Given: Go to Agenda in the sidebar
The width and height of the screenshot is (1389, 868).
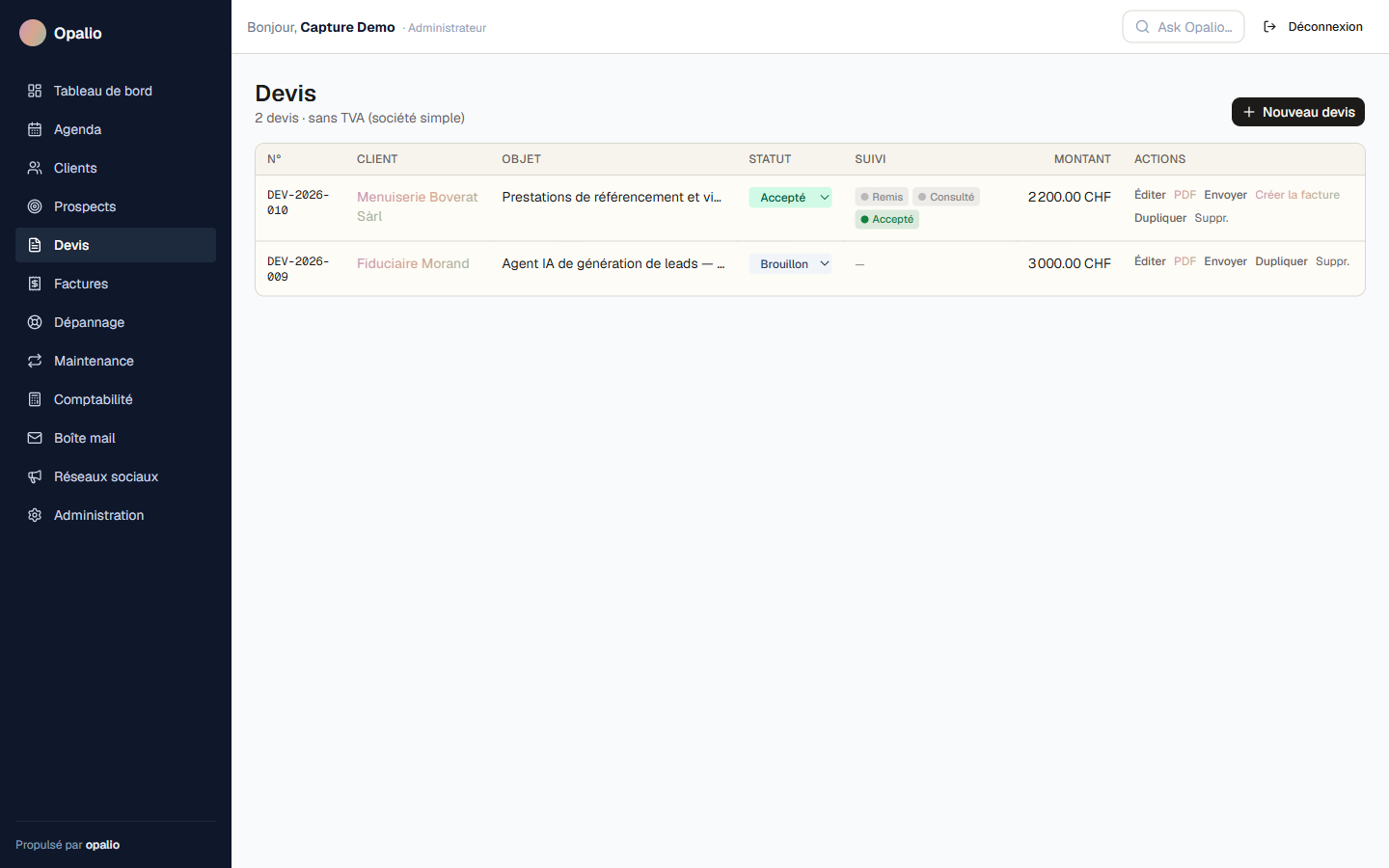Looking at the screenshot, I should coord(116,129).
